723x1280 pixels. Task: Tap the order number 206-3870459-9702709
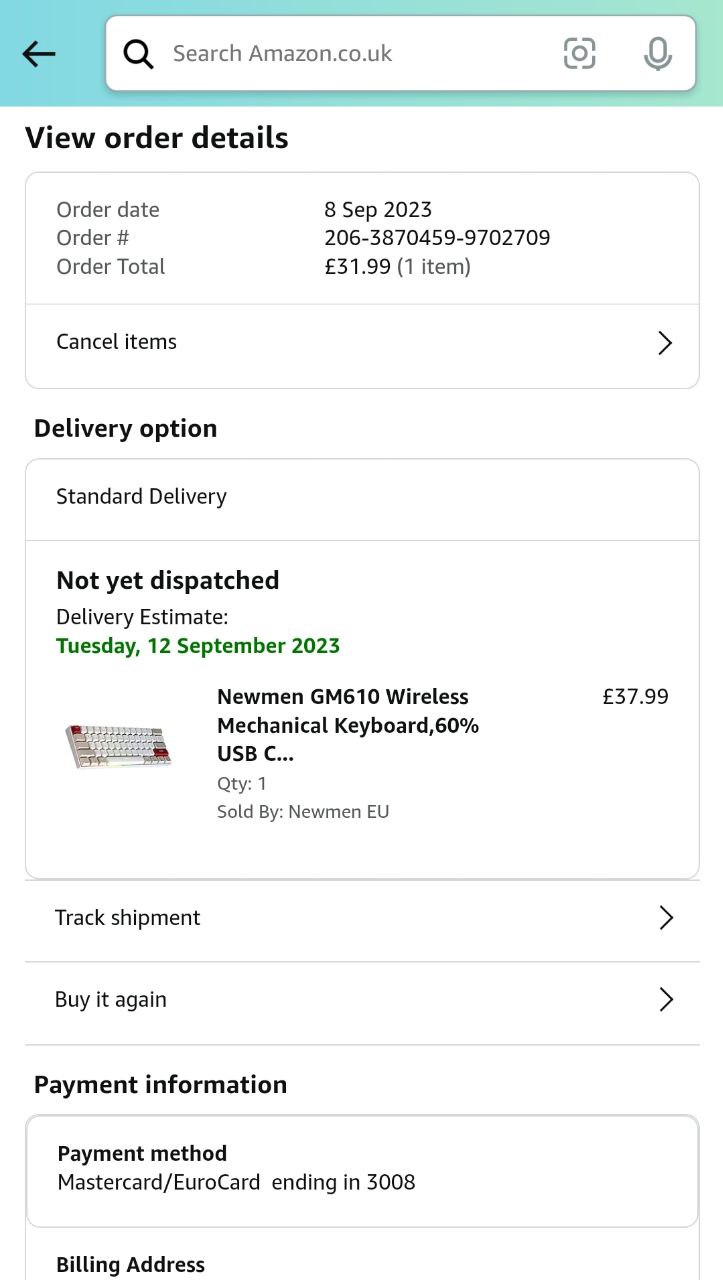pyautogui.click(x=437, y=238)
